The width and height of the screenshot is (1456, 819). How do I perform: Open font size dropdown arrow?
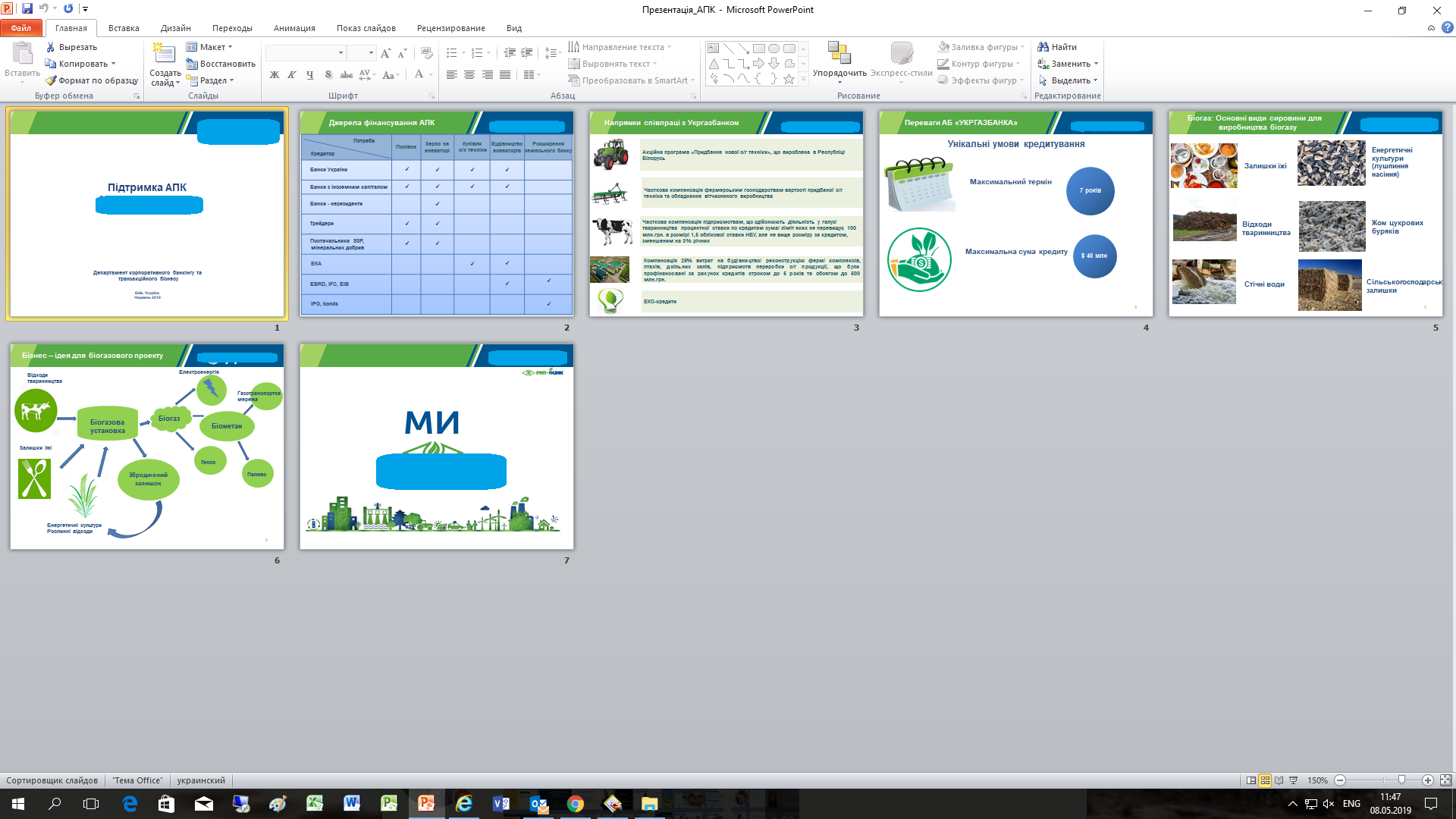tap(371, 53)
